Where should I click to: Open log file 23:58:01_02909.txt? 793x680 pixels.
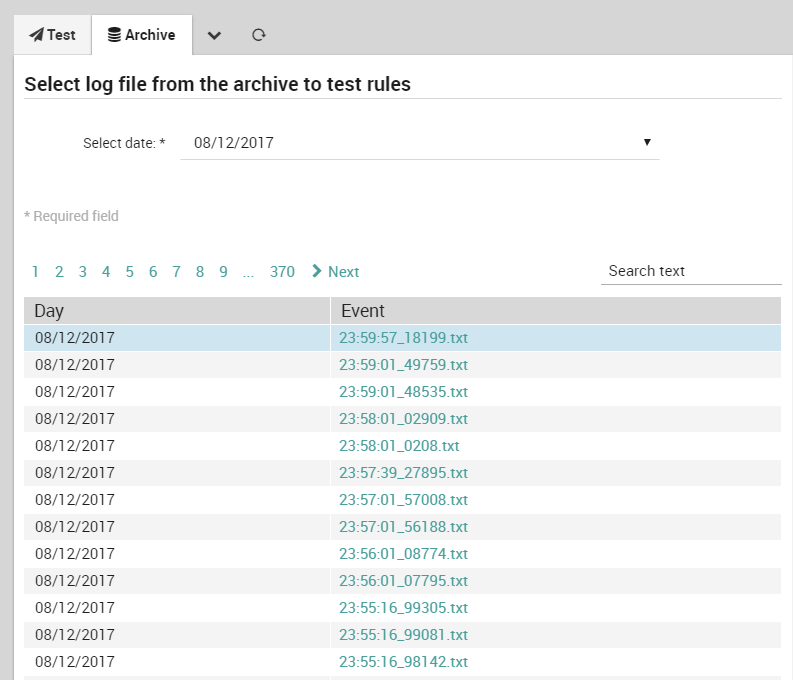tap(403, 419)
